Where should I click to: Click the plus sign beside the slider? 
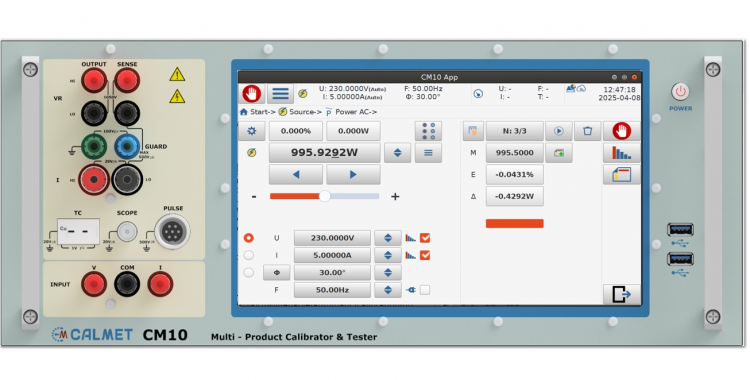point(395,196)
